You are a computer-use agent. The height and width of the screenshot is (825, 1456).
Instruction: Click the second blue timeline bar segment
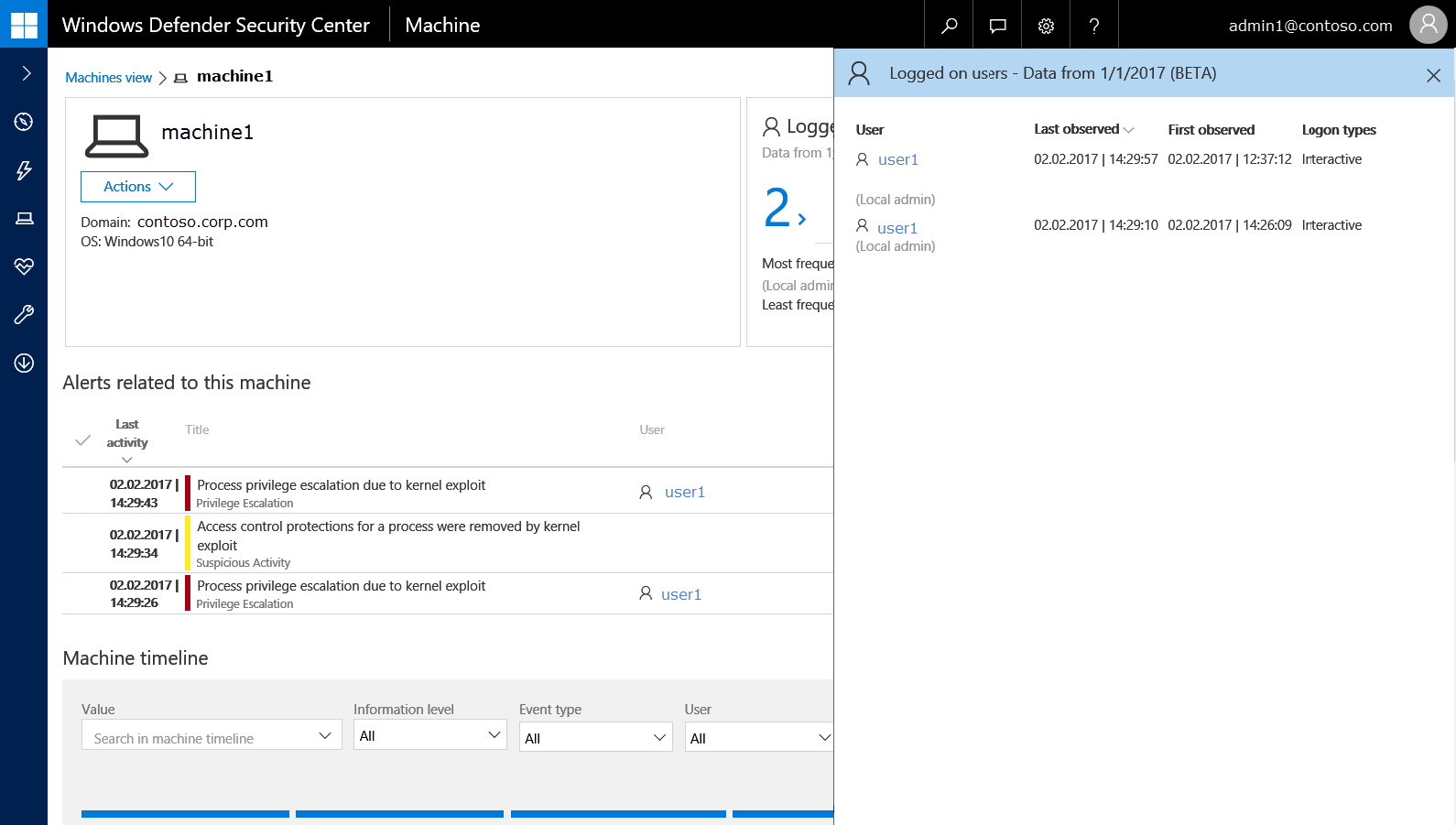(x=399, y=814)
